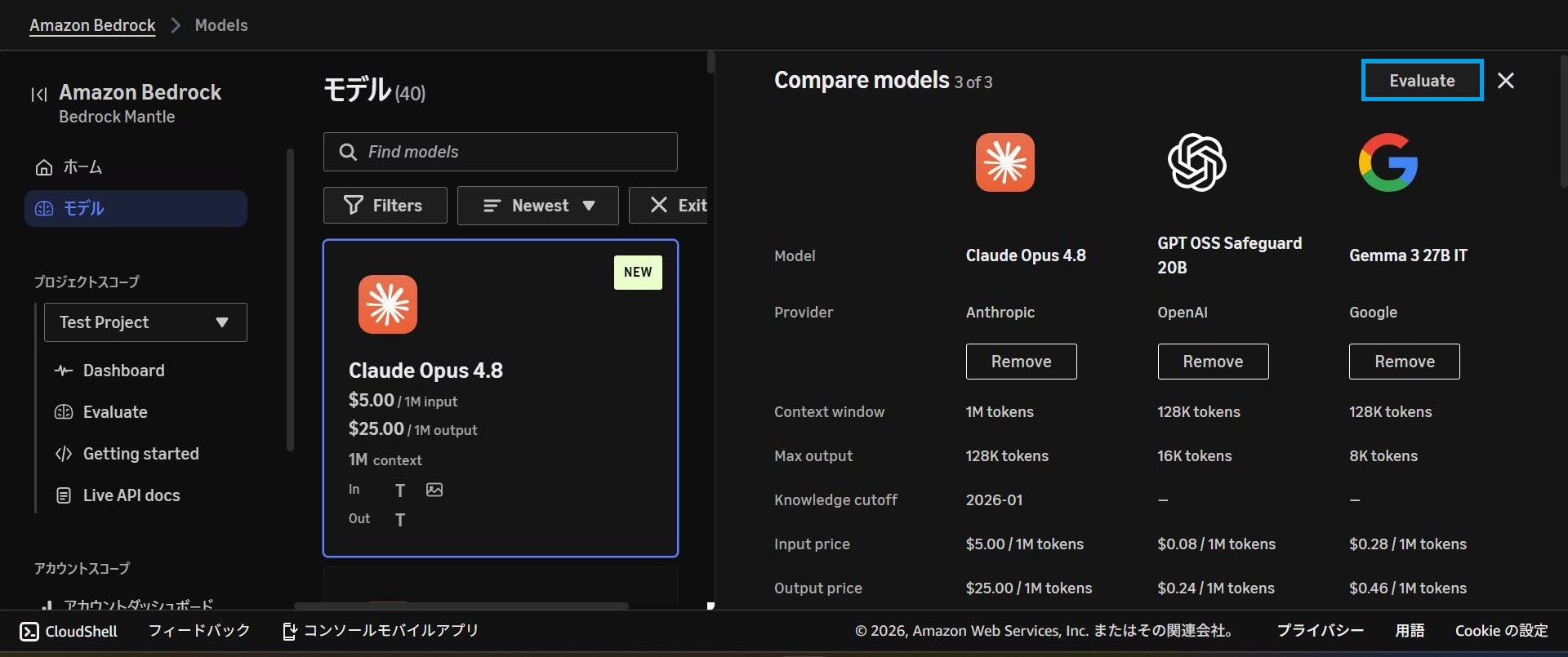Select the Claude Opus 4.8 model card
The image size is (1568, 657).
point(501,398)
